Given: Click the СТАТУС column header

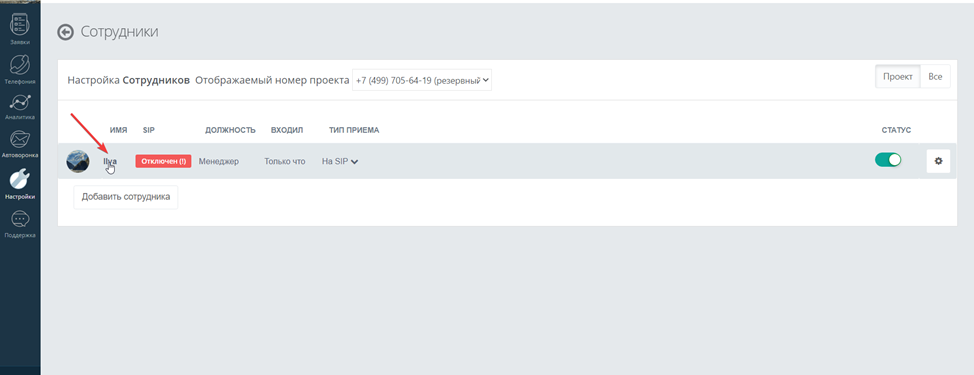Looking at the screenshot, I should [x=896, y=130].
